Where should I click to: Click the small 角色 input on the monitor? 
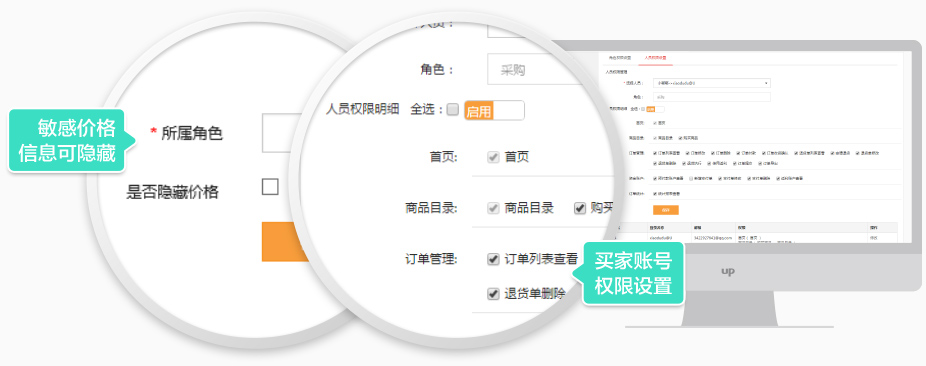pos(712,97)
